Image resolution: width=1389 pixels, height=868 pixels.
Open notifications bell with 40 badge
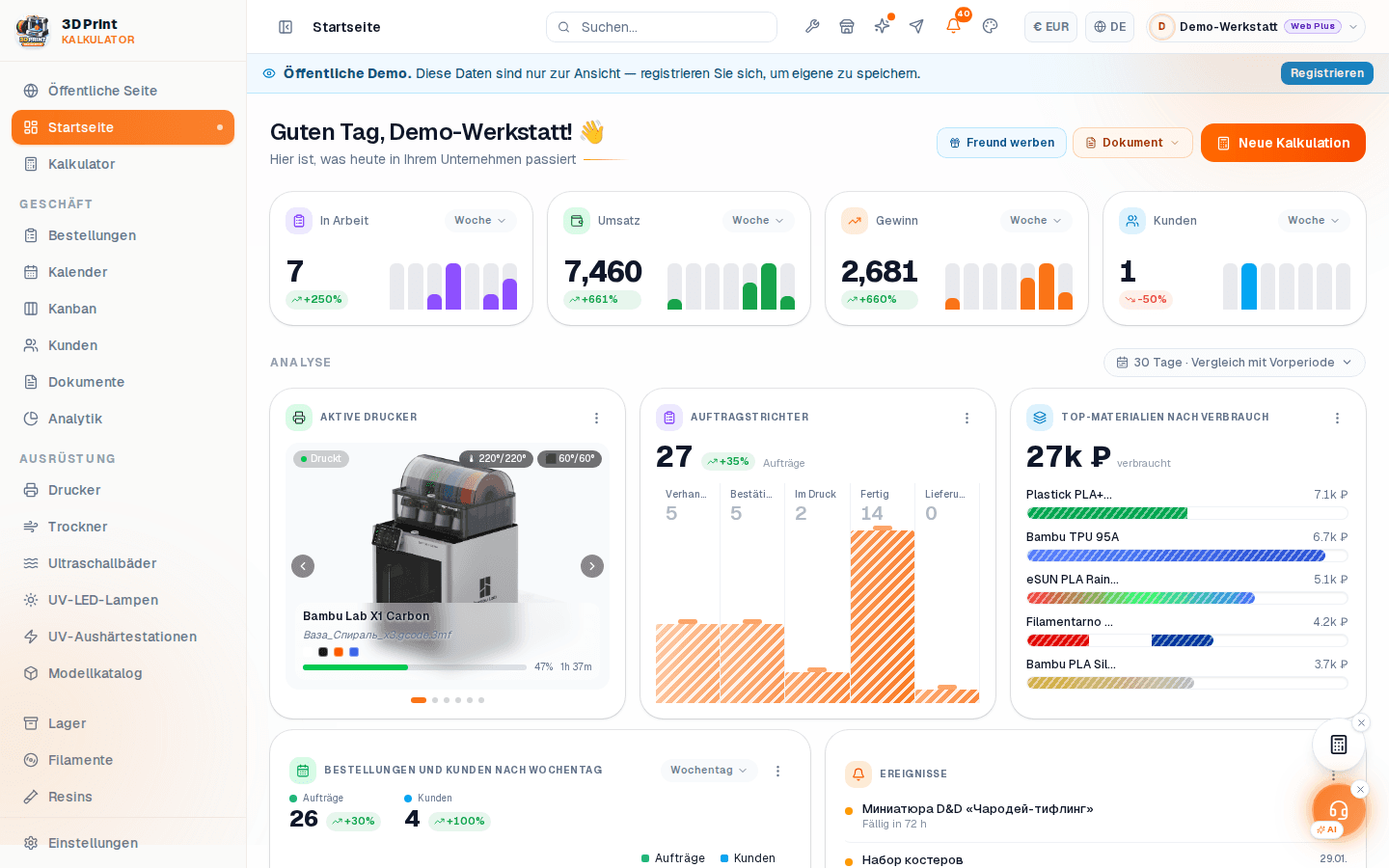tap(953, 26)
